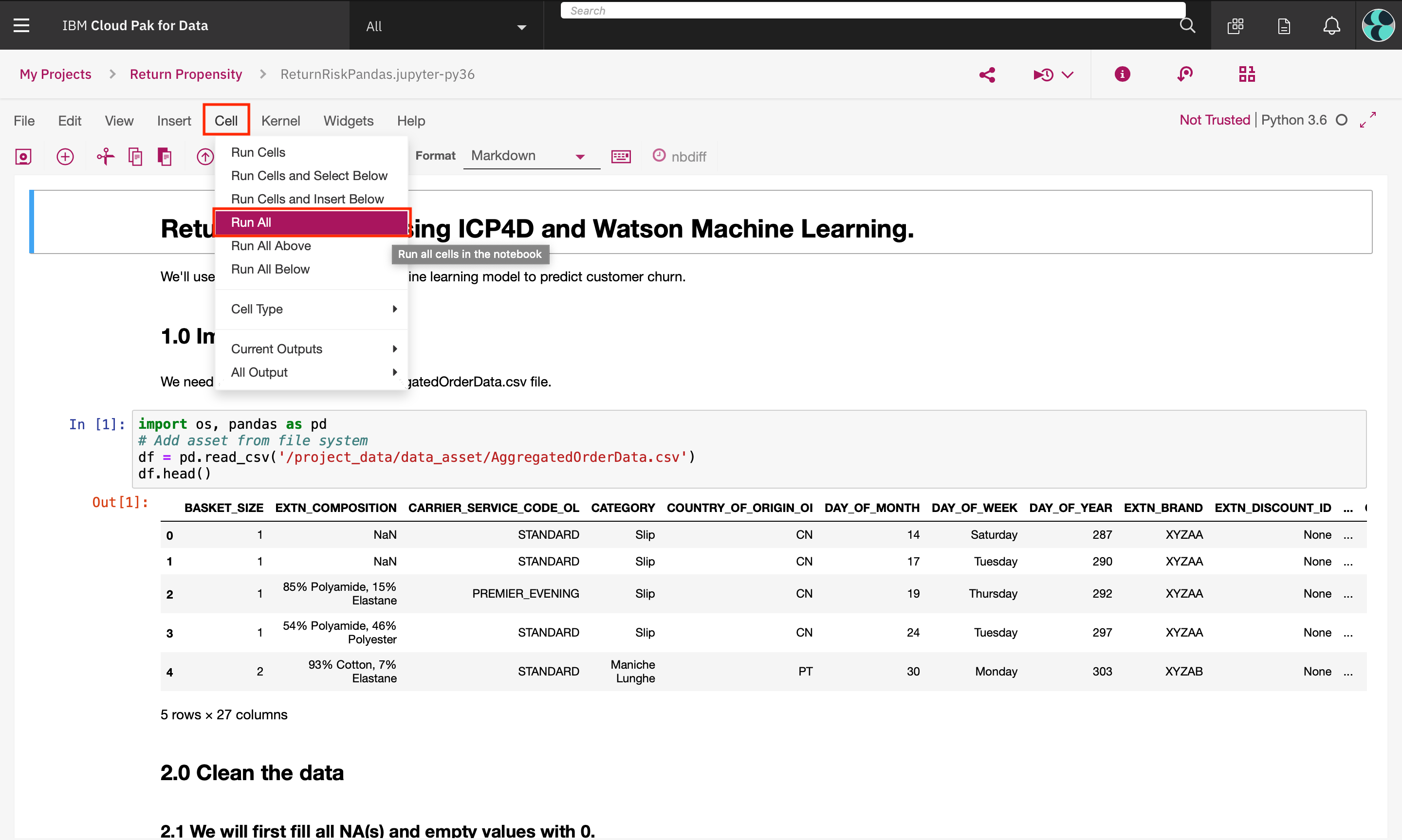Open the hamburger navigation menu

pos(21,25)
